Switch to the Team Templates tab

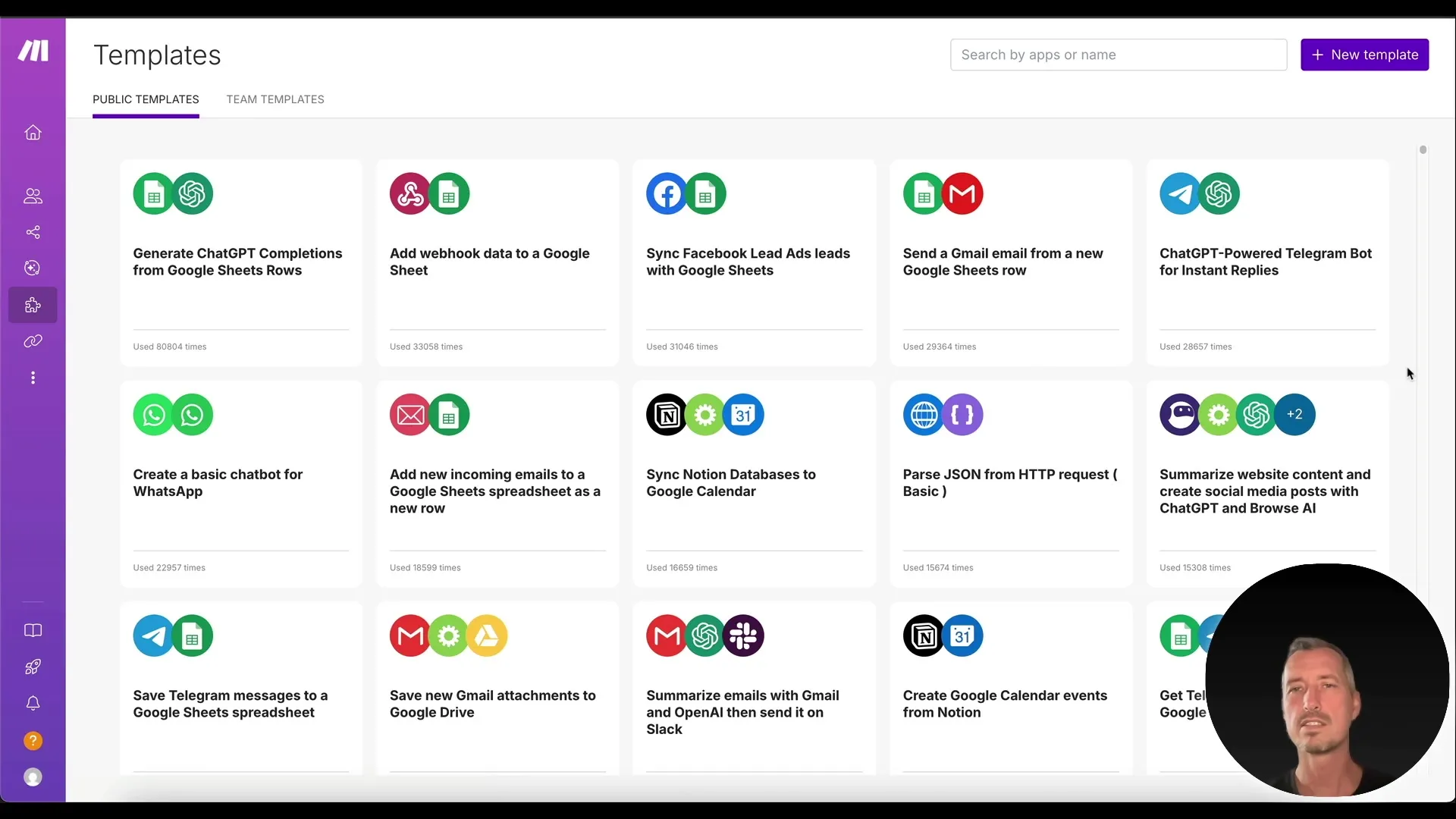[x=275, y=99]
